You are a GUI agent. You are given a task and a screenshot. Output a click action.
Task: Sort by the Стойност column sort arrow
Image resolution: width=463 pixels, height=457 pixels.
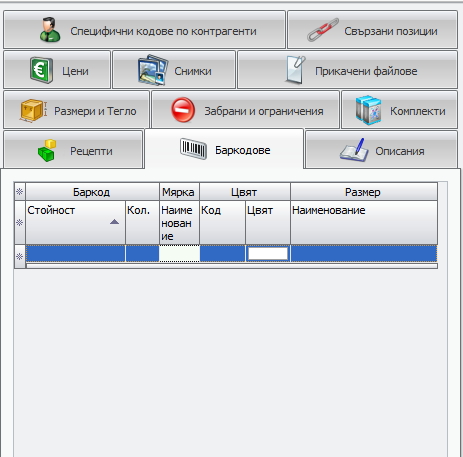pos(114,222)
